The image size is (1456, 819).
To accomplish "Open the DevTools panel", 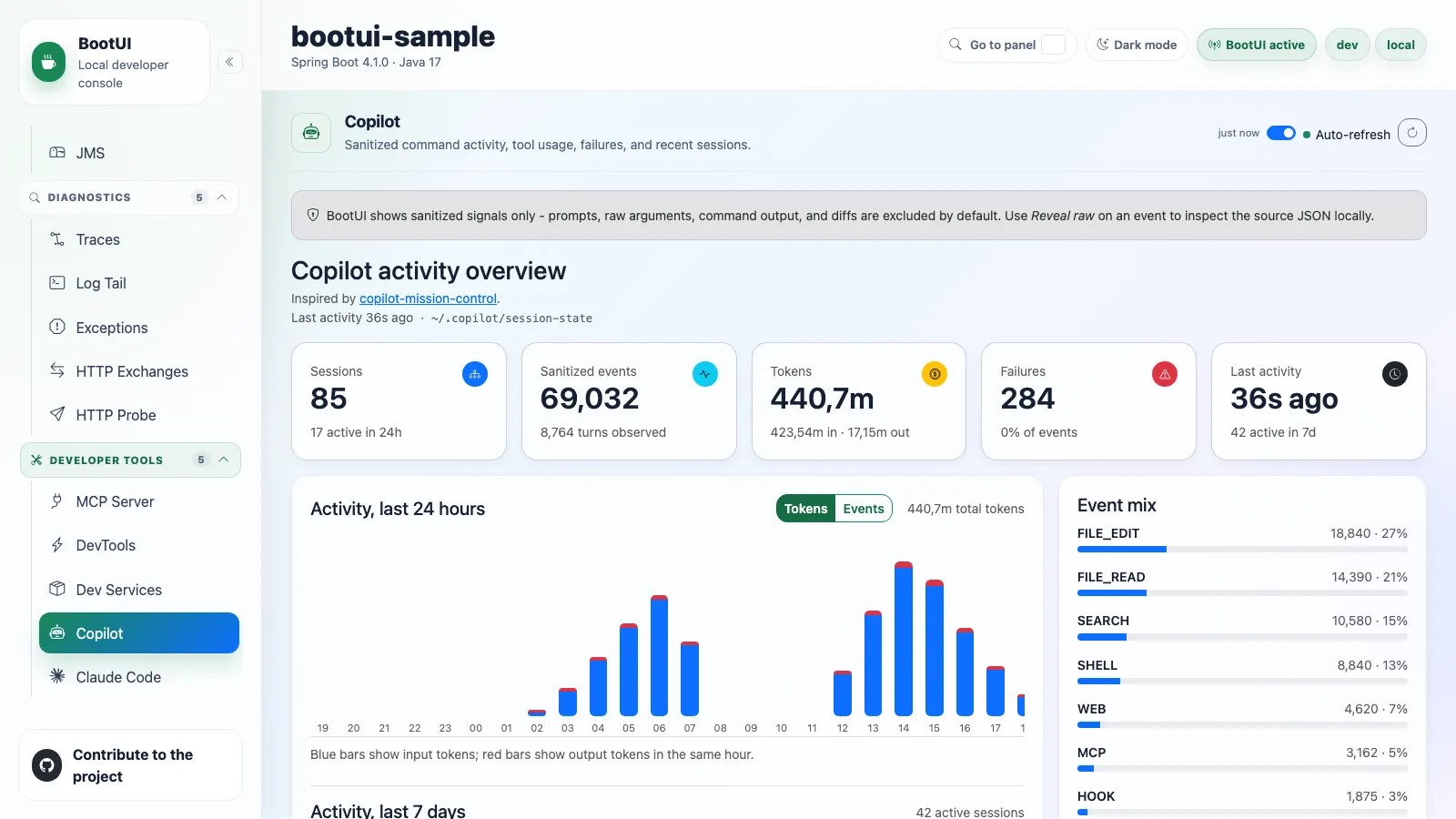I will pos(138,545).
